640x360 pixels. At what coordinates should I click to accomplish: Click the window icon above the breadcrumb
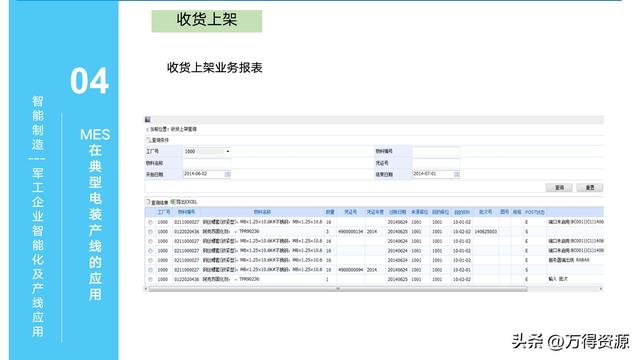(x=148, y=120)
